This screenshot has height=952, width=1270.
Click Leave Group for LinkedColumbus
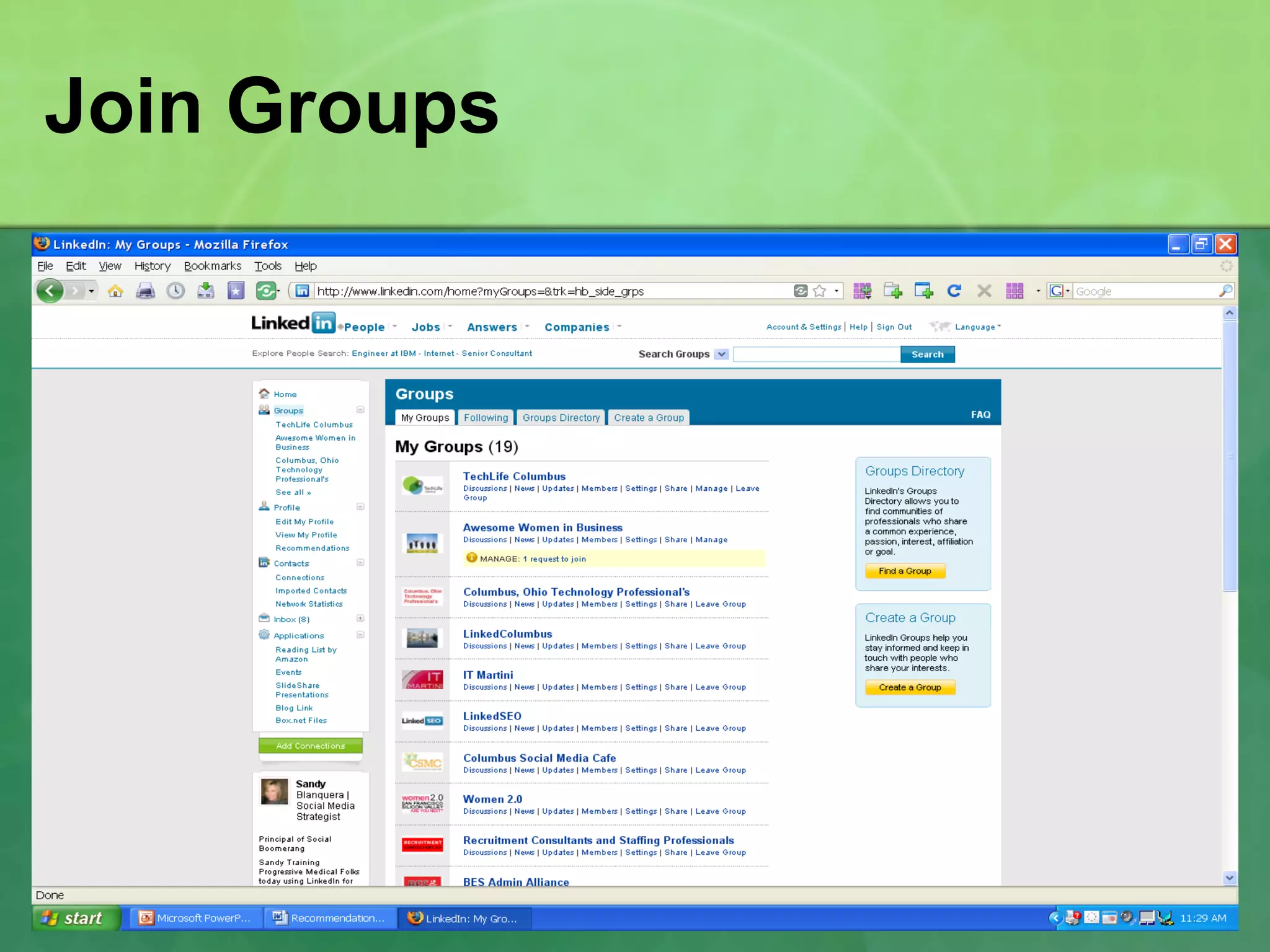721,646
